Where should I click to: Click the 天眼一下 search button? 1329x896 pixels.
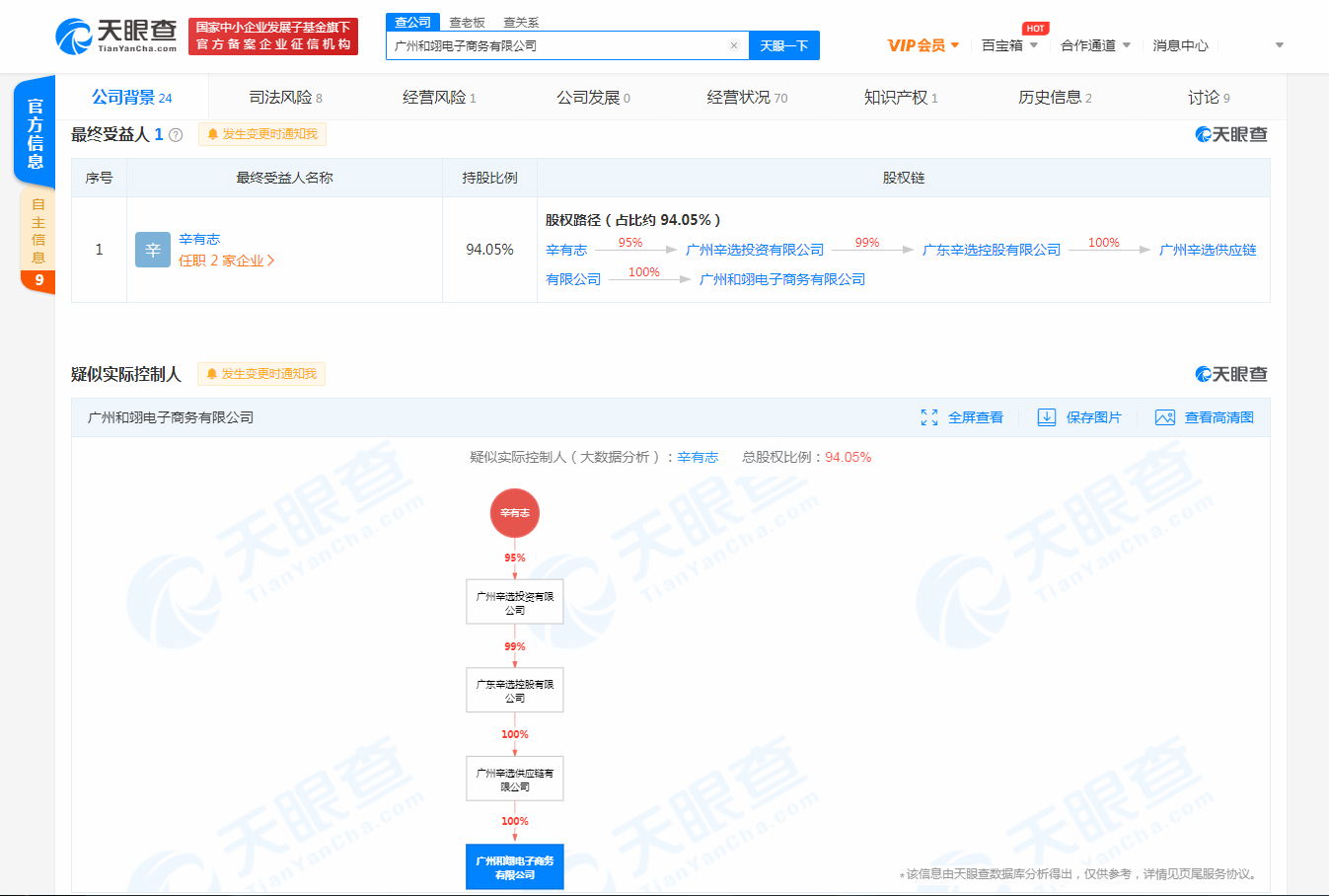[x=783, y=45]
